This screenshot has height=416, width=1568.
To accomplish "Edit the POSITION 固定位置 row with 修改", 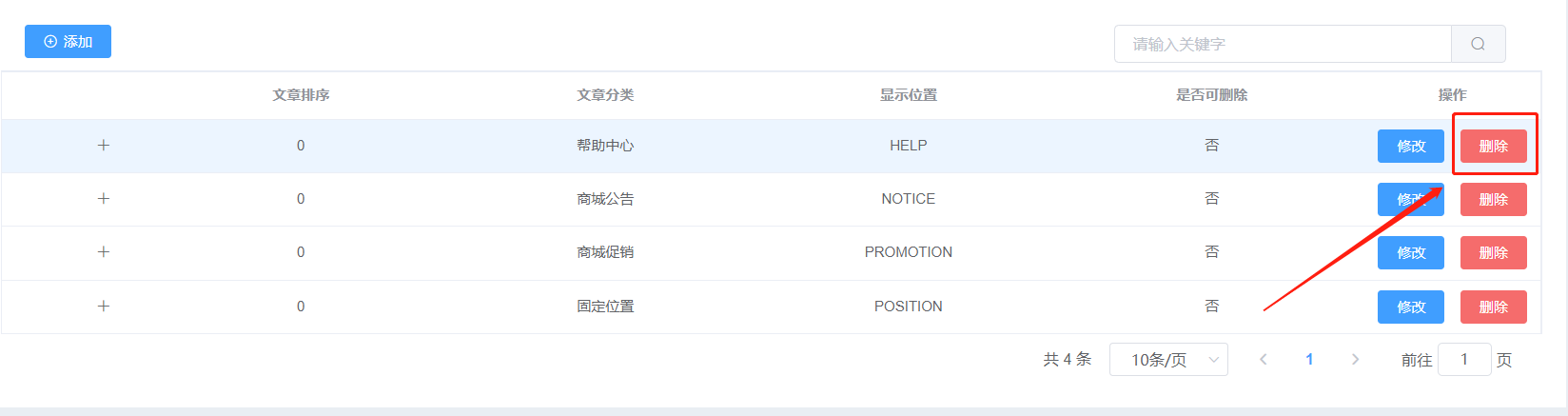I will [1411, 307].
